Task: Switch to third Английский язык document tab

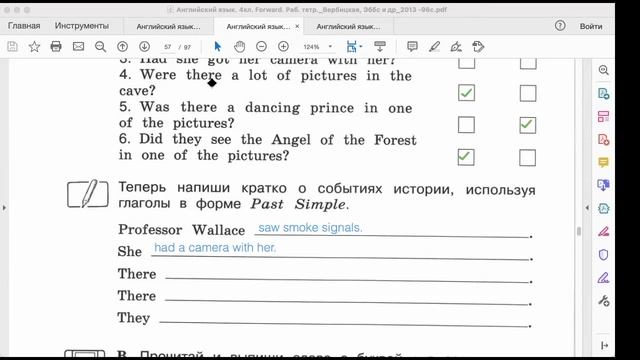Action: point(348,26)
